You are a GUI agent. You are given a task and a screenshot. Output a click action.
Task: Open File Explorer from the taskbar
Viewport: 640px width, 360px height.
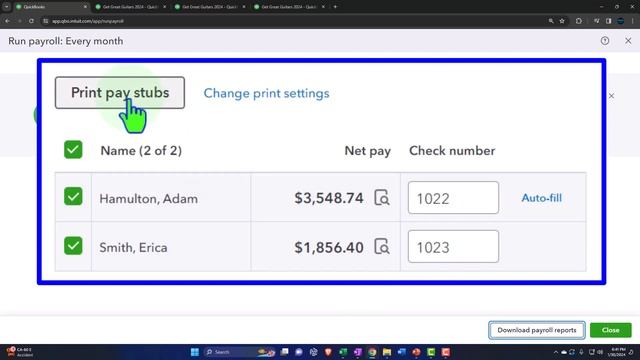pos(387,352)
